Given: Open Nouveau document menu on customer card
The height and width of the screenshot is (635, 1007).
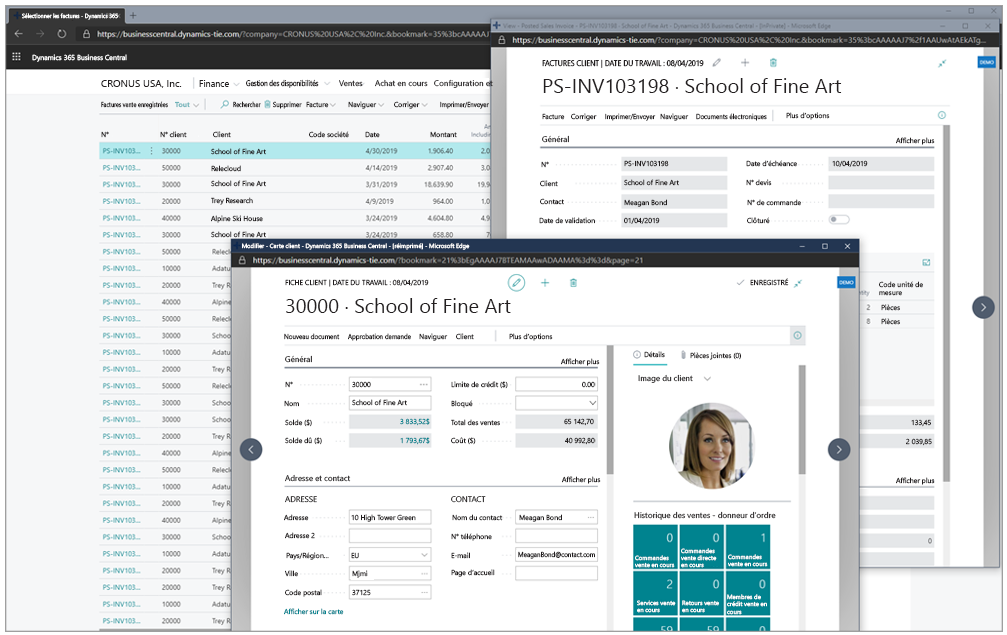Looking at the screenshot, I should click(x=311, y=336).
